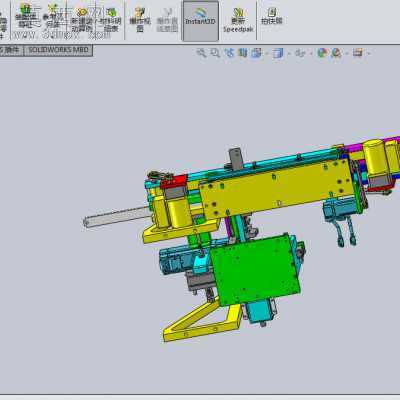Toggle the Instant3D button

[x=200, y=21]
